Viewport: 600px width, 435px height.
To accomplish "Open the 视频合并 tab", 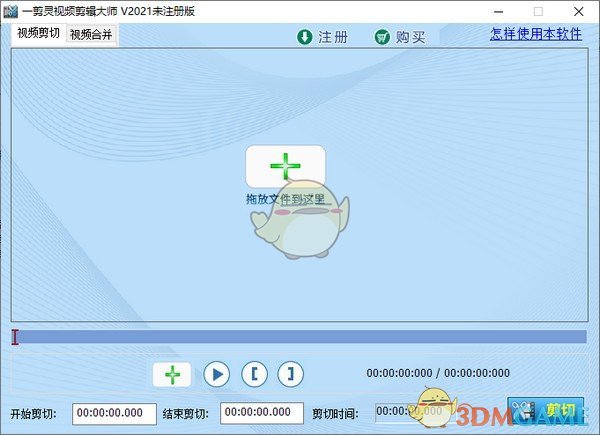I will [91, 35].
